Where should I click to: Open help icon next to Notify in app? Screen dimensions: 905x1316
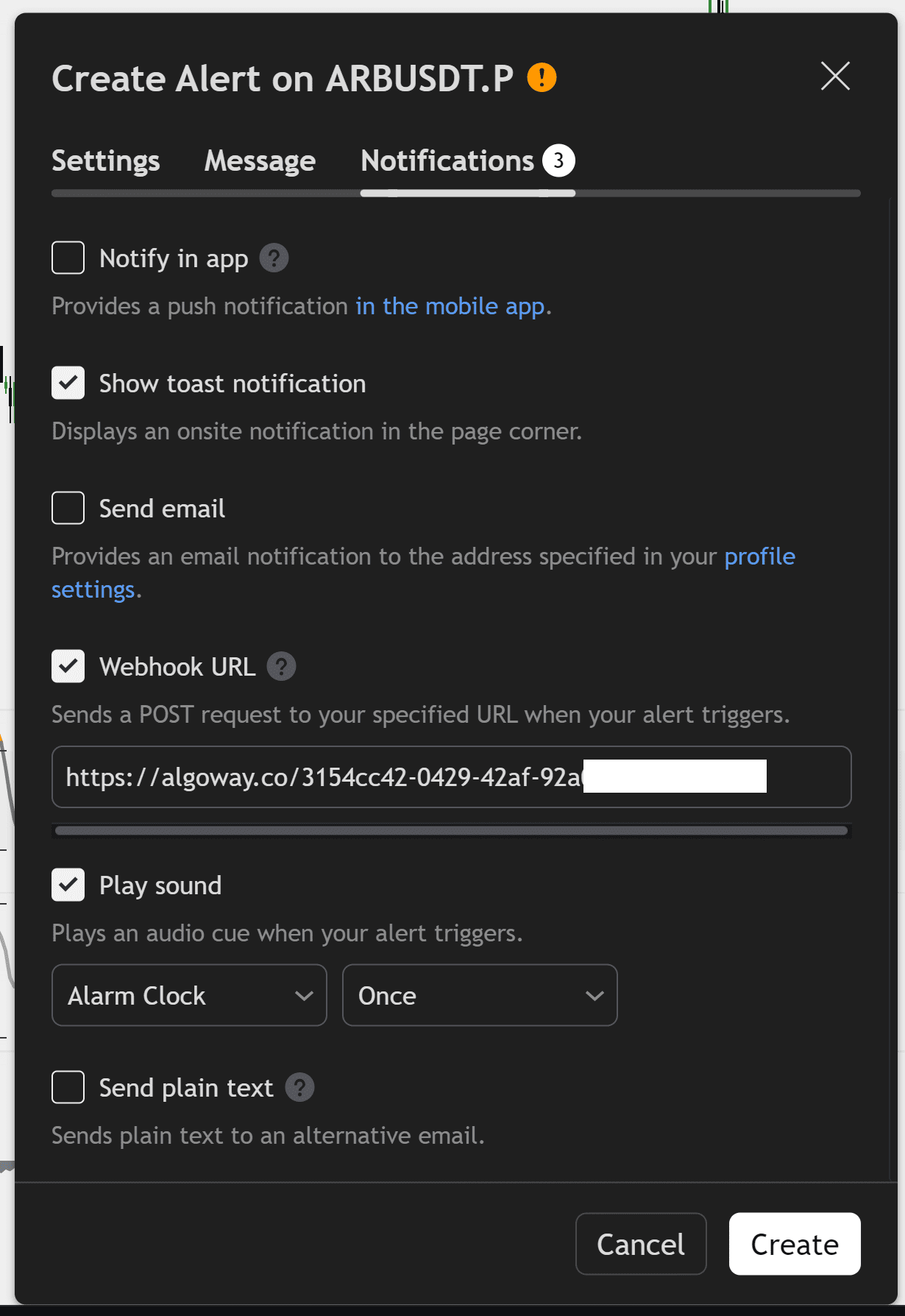tap(274, 258)
